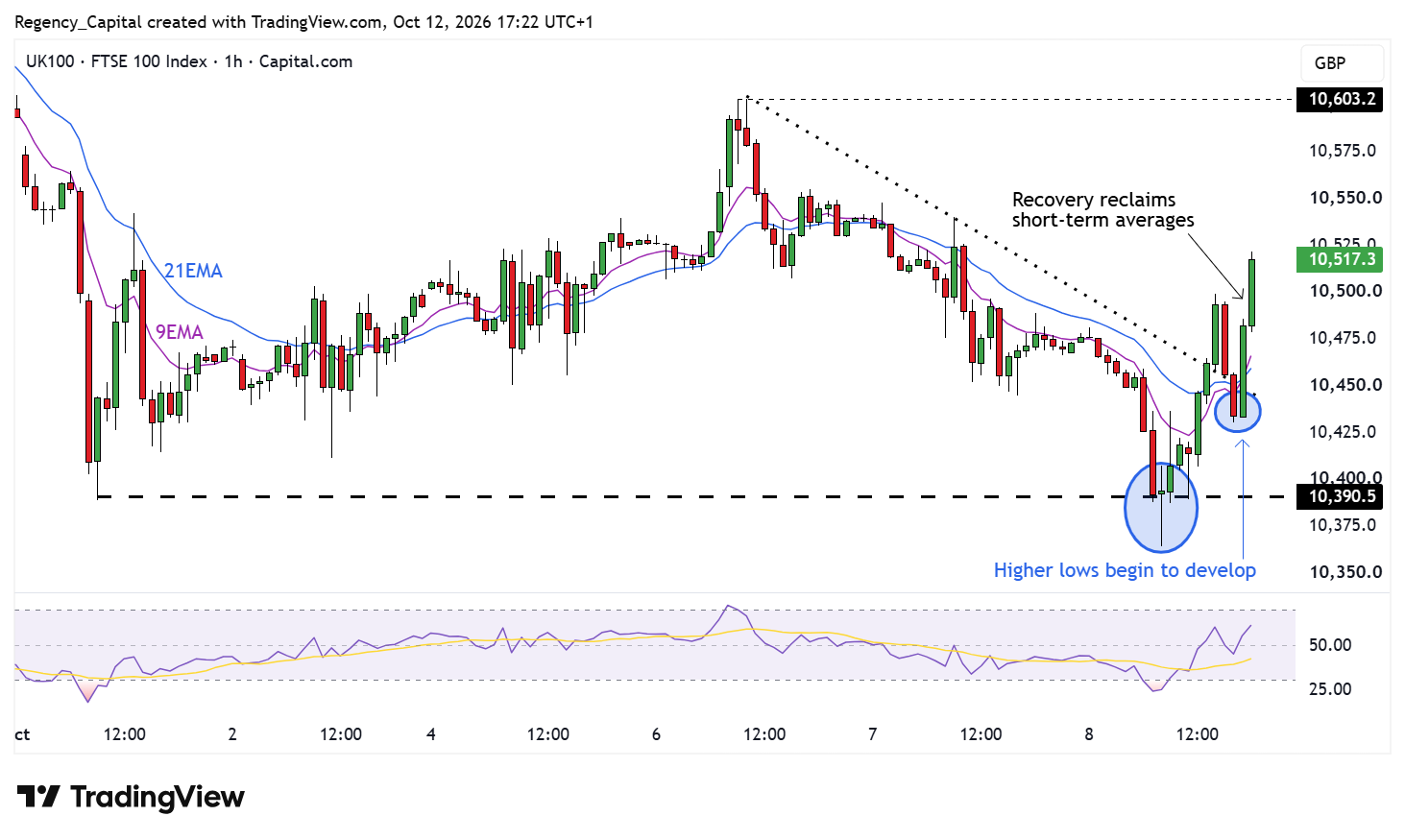This screenshot has width=1405, height=840.
Task: Select the 10,575.0 price axis value
Action: click(1343, 151)
